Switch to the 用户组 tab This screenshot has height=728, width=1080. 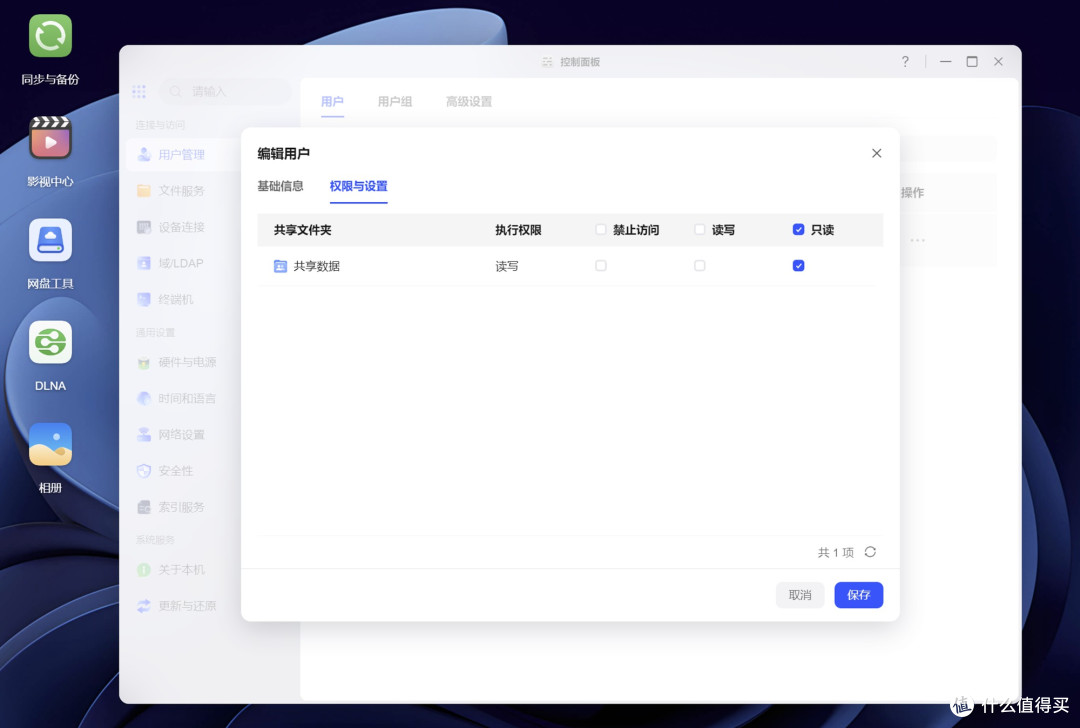tap(395, 102)
